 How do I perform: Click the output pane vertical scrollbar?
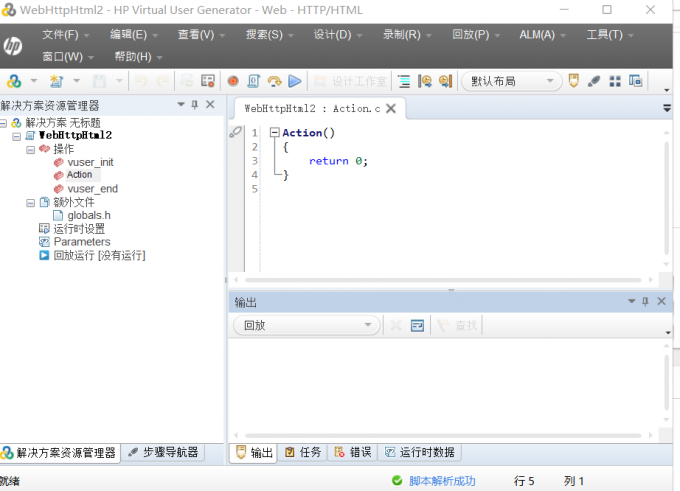pyautogui.click(x=667, y=383)
